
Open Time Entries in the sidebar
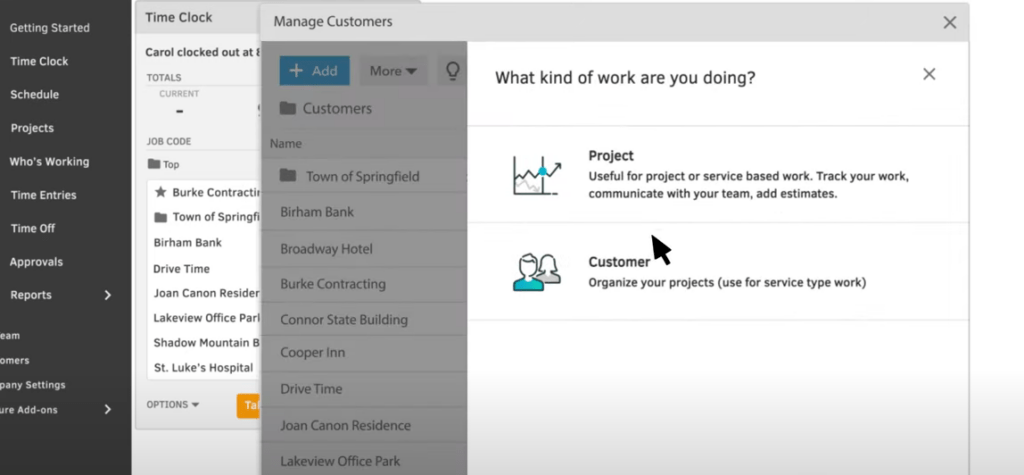coord(43,195)
